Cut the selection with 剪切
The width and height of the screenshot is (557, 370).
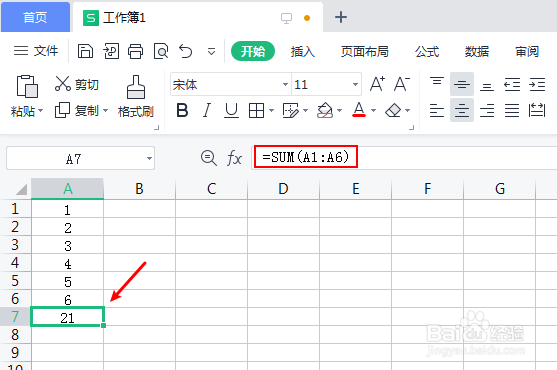coord(77,84)
